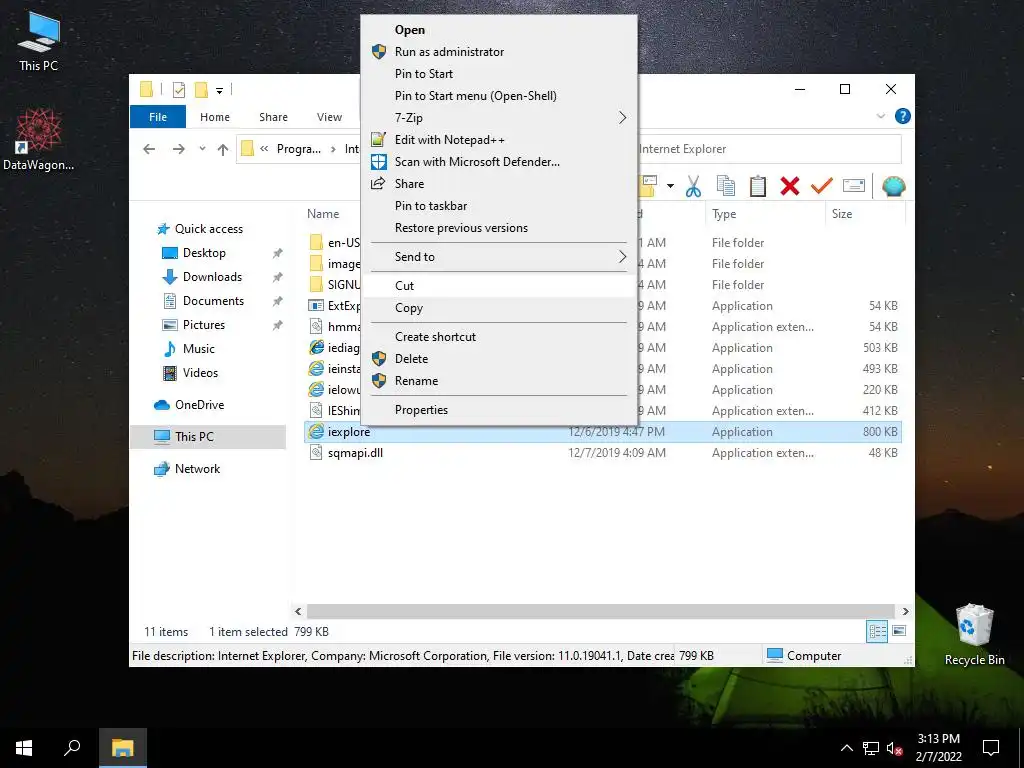Click the Copy pages toolbar icon

[726, 186]
